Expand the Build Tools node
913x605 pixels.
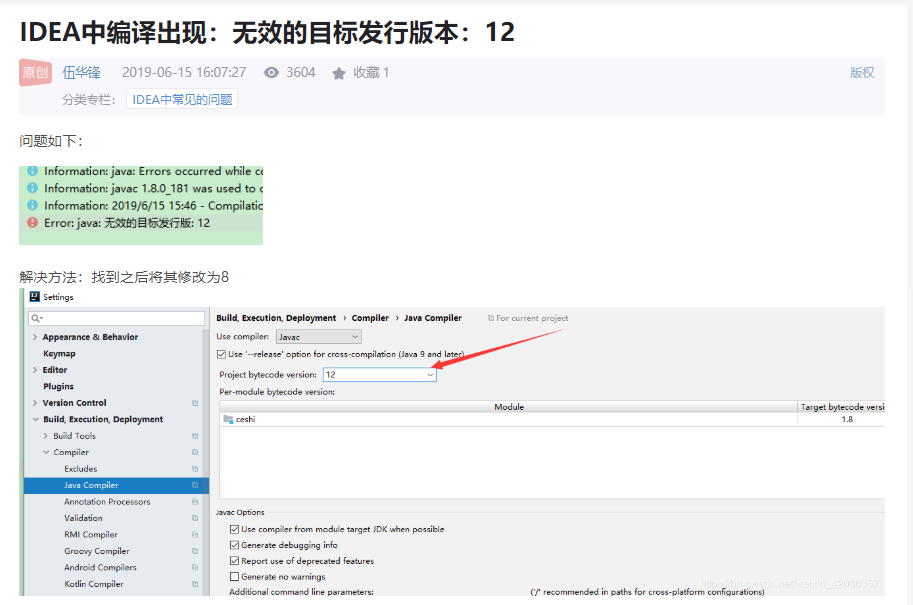[46, 436]
